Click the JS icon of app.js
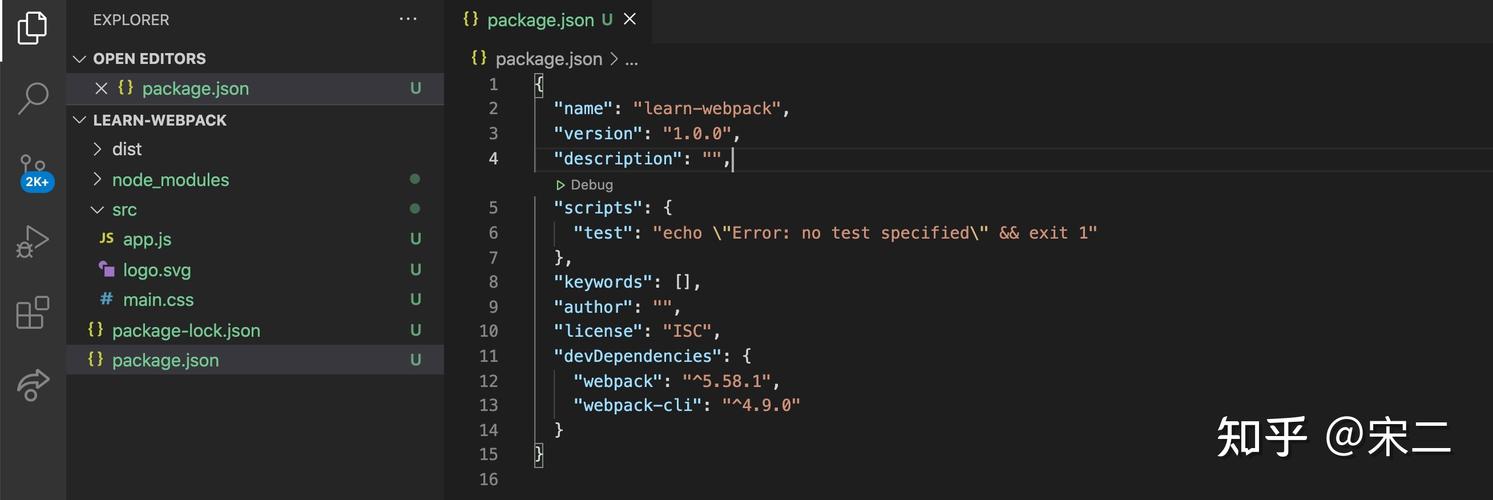The image size is (1493, 500). tap(106, 239)
